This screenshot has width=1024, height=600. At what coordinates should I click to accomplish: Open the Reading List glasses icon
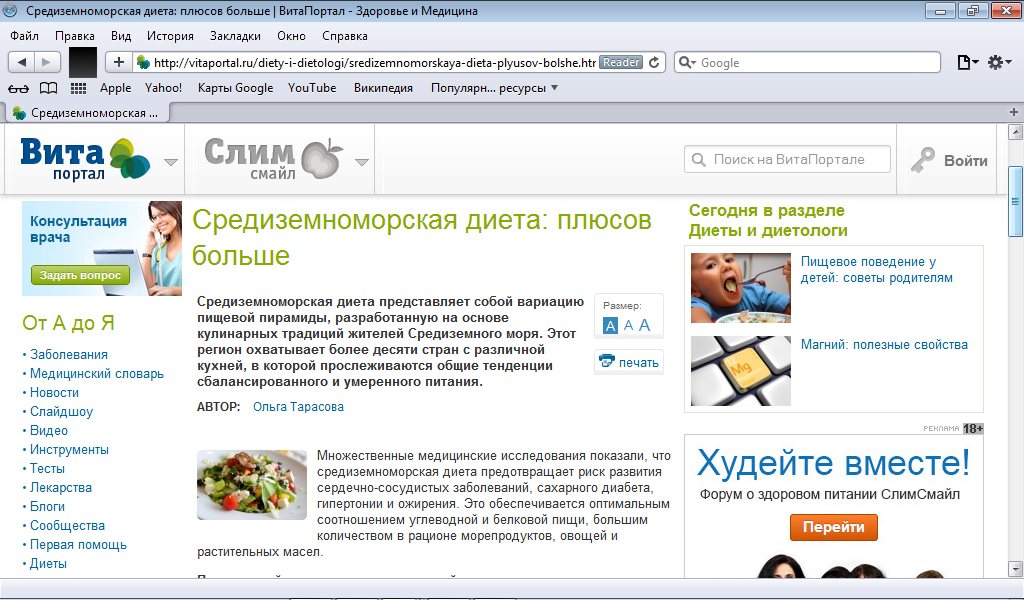18,88
